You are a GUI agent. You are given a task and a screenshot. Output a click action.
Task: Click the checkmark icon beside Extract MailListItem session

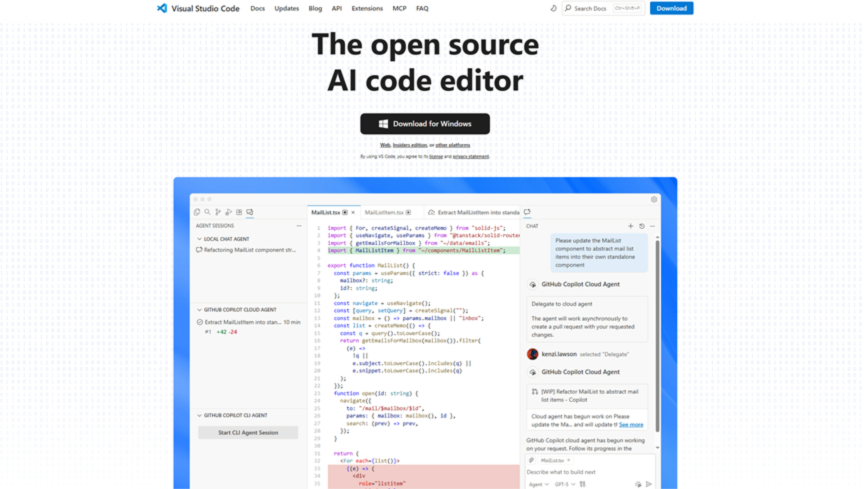tap(200, 322)
